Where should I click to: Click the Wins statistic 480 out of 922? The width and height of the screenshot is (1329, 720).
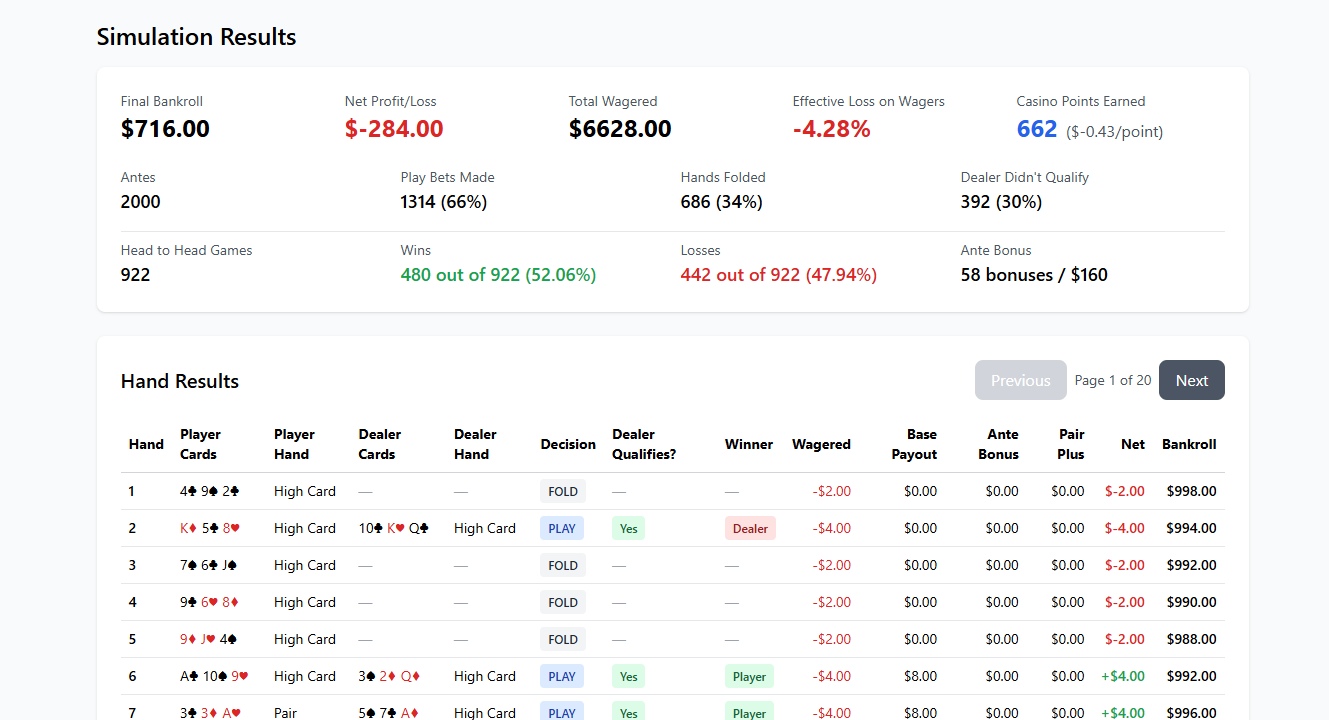click(x=498, y=275)
